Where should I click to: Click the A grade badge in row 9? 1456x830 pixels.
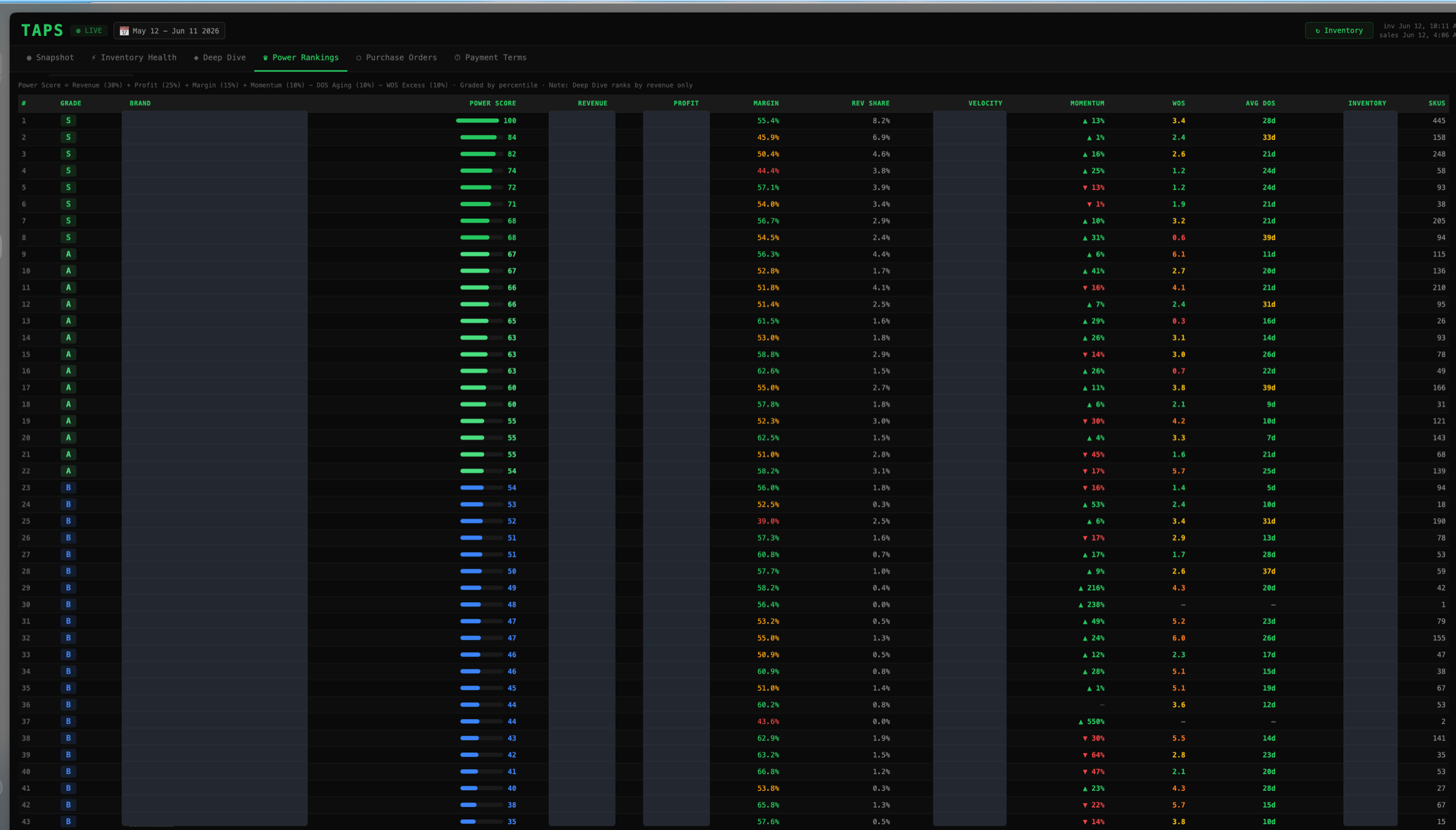pyautogui.click(x=68, y=254)
